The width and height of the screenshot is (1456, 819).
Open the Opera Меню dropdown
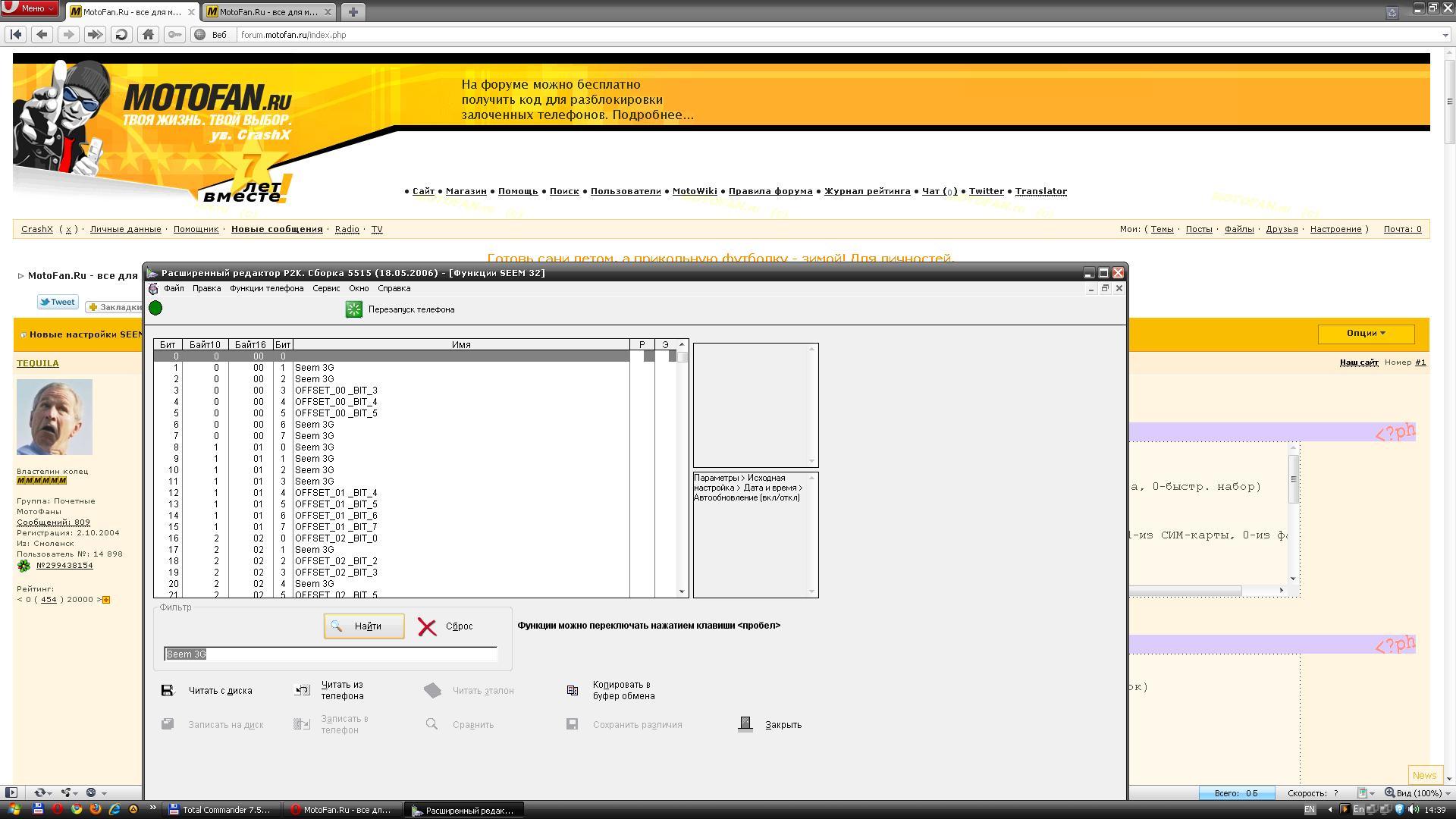(29, 8)
